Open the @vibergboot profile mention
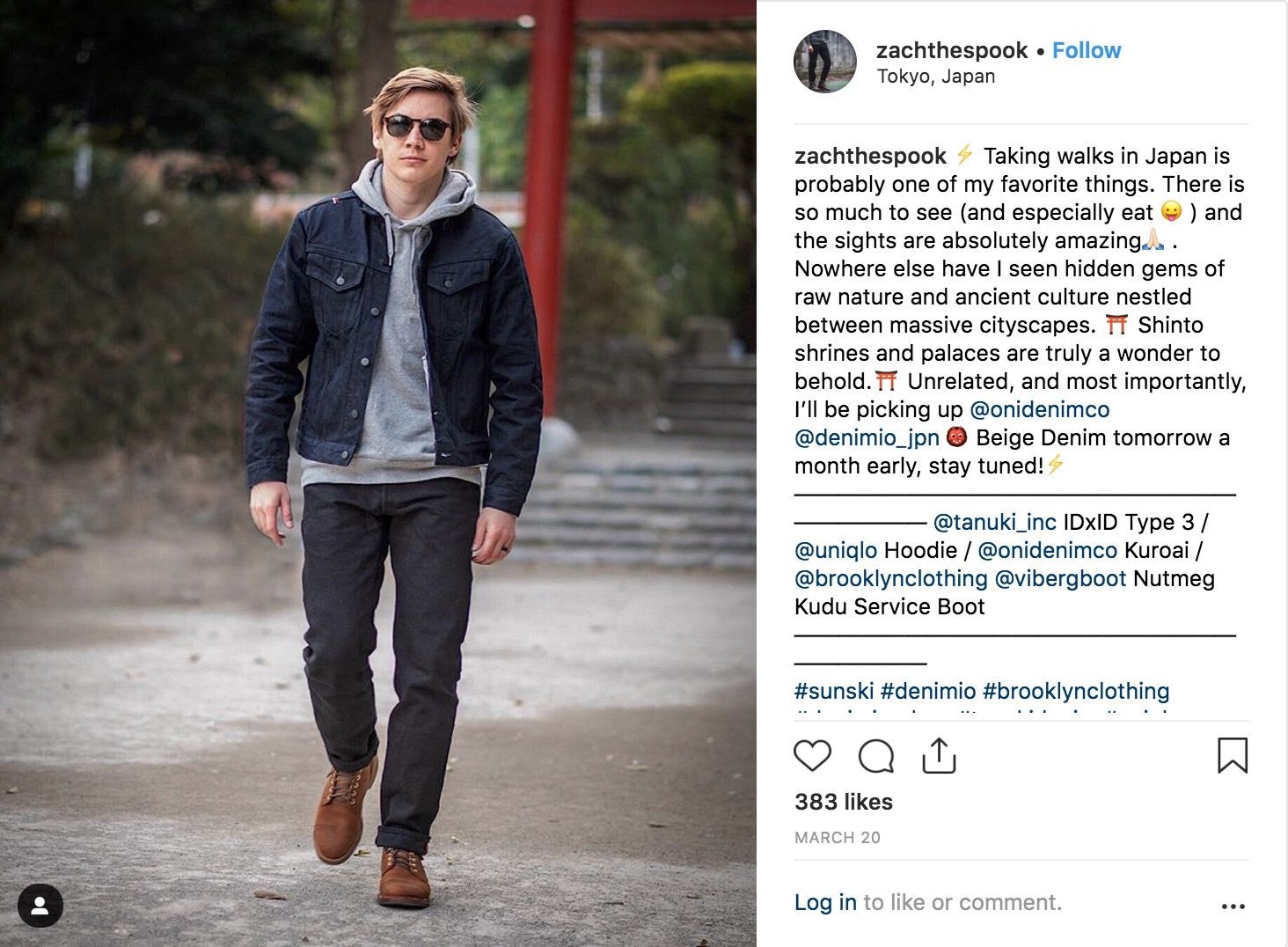The width and height of the screenshot is (1288, 947). coord(1060,578)
